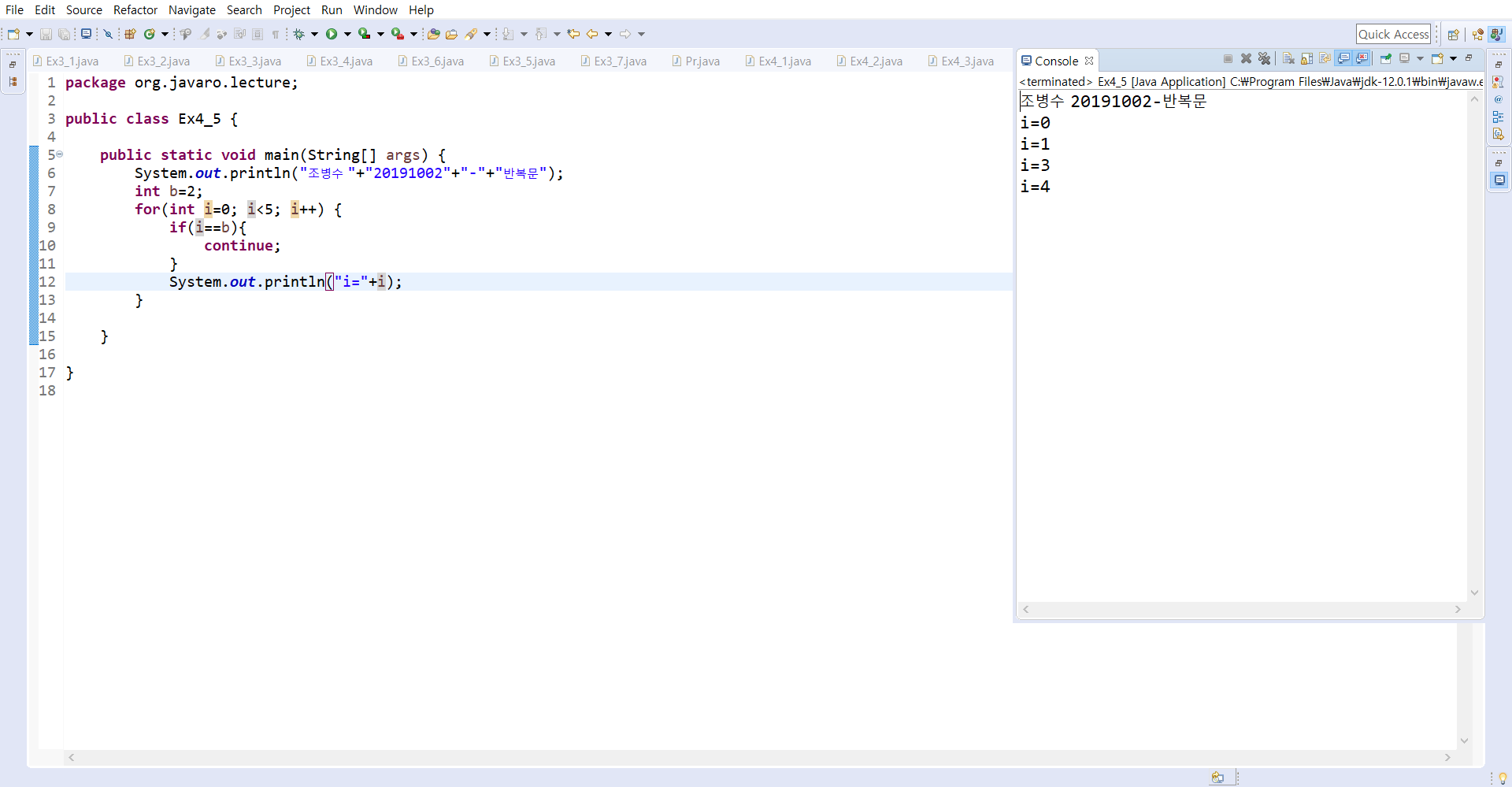Open the Search dropdown arrow
Viewport: 1512px width, 787px height.
(487, 34)
